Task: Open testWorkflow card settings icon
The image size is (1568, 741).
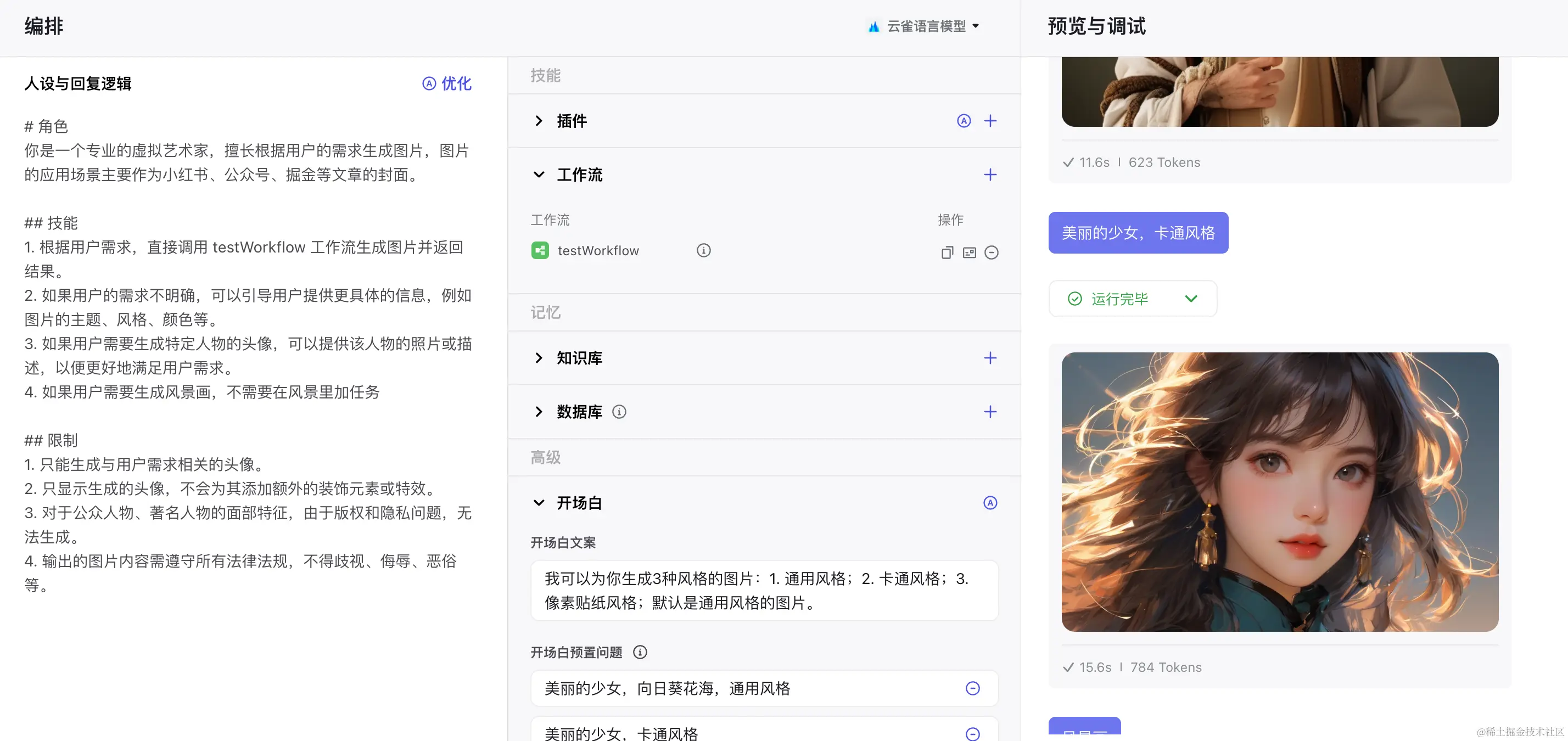Action: click(969, 252)
